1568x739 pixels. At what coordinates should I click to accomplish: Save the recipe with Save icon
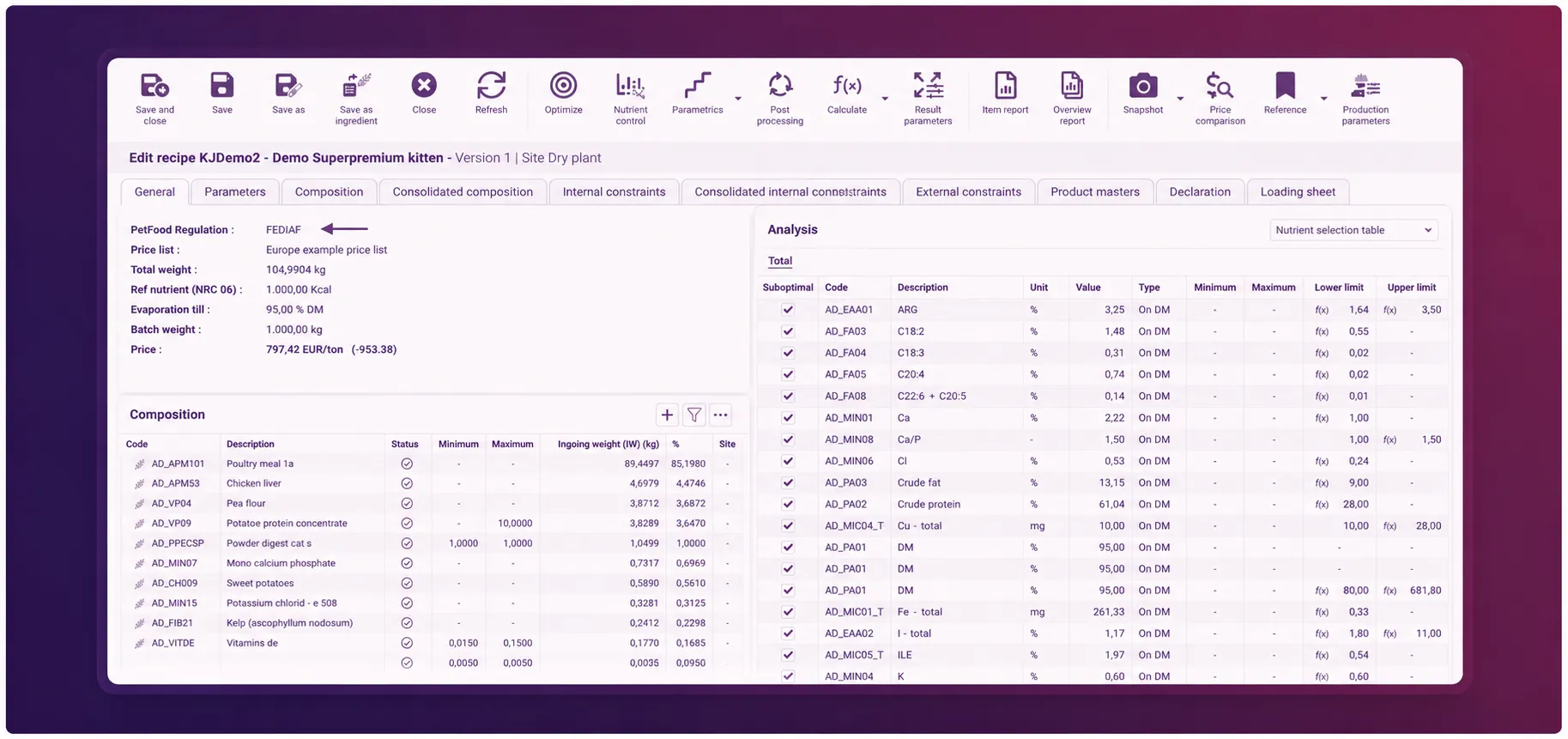(221, 86)
